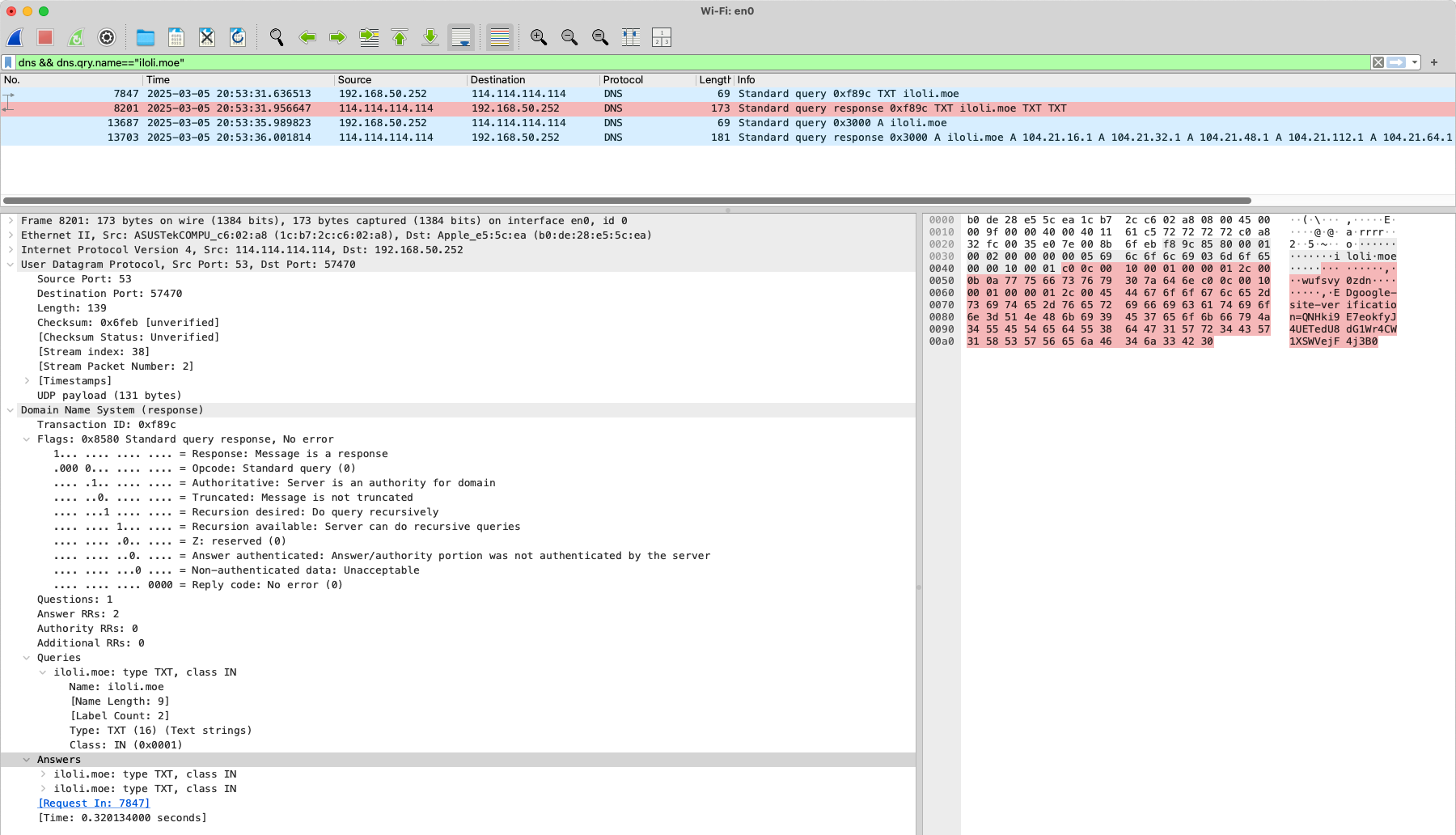Jump to the last packet
Screen dimensions: 1456x835
tap(430, 37)
